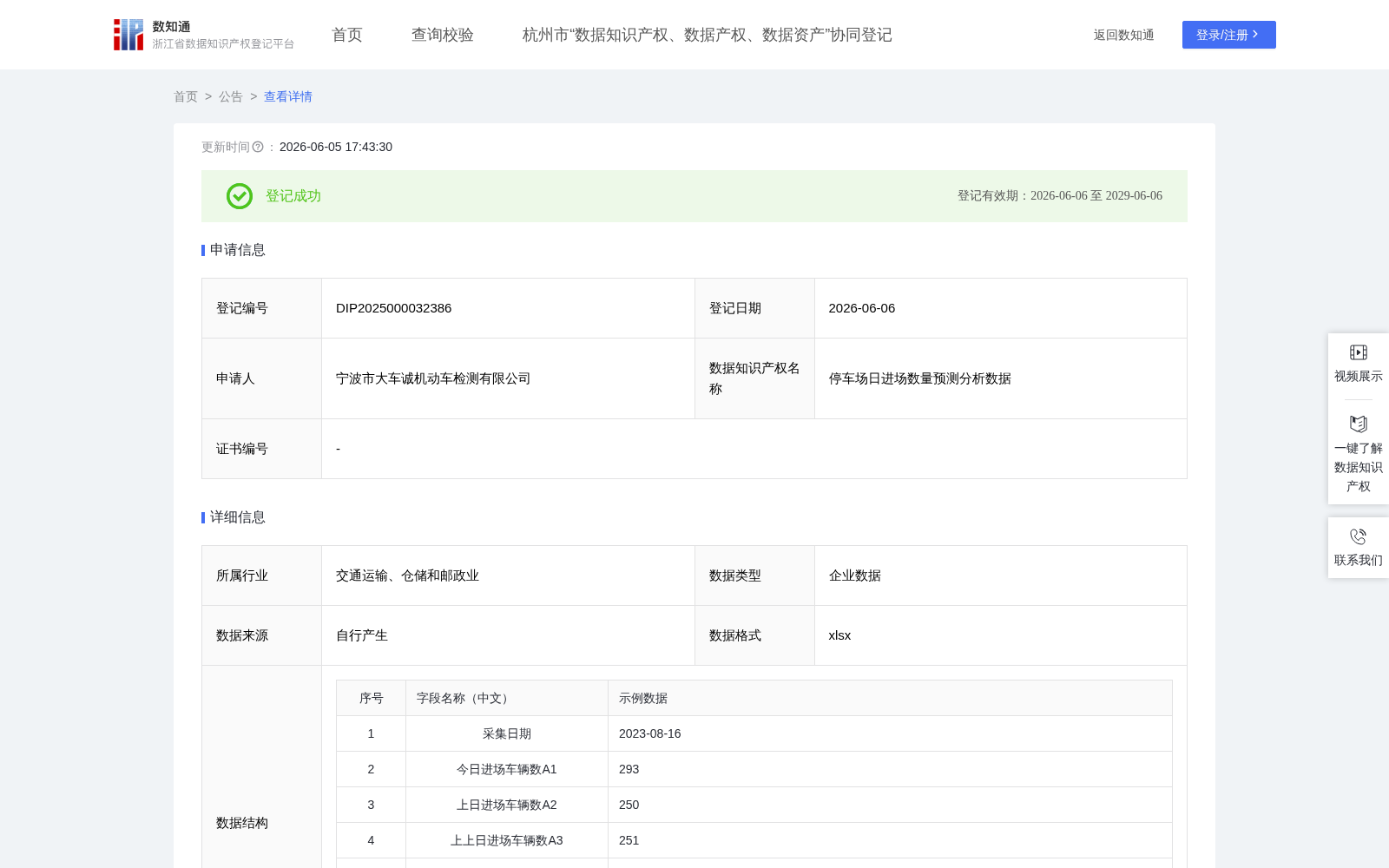Click the 视频展示 sidebar label
The width and height of the screenshot is (1389, 868).
[1359, 376]
